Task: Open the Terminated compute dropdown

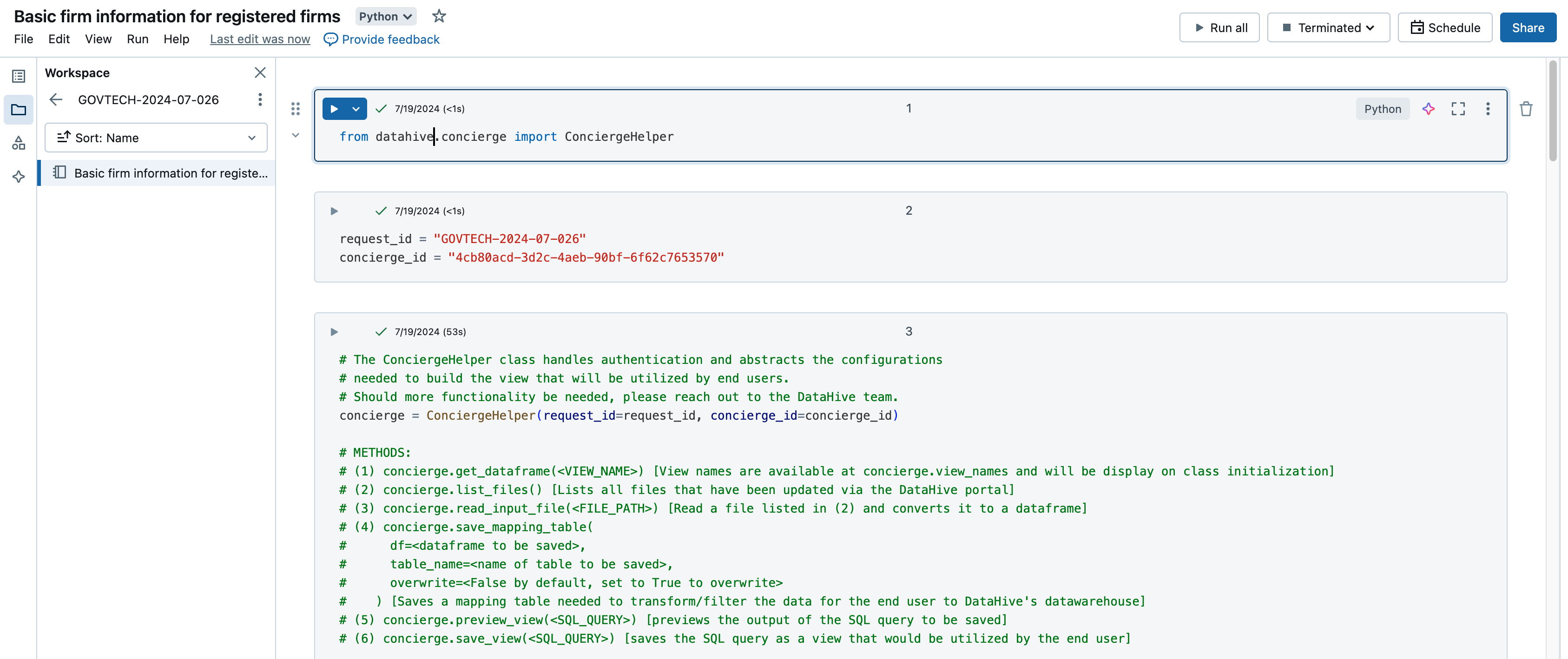Action: coord(1328,27)
